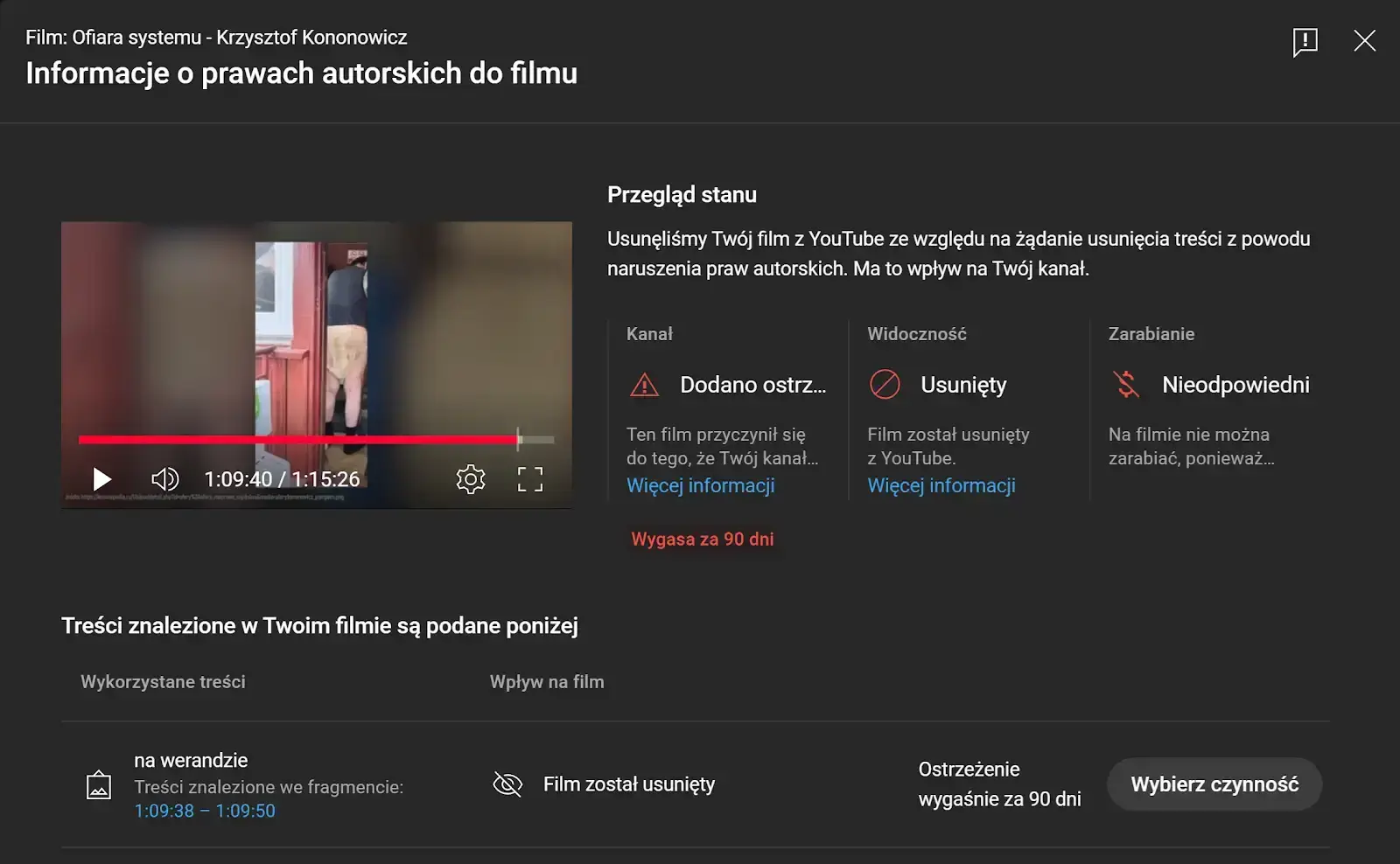Click the crossed-eye icon beside 'Film został usunięty'
This screenshot has width=1400, height=864.
(x=507, y=784)
